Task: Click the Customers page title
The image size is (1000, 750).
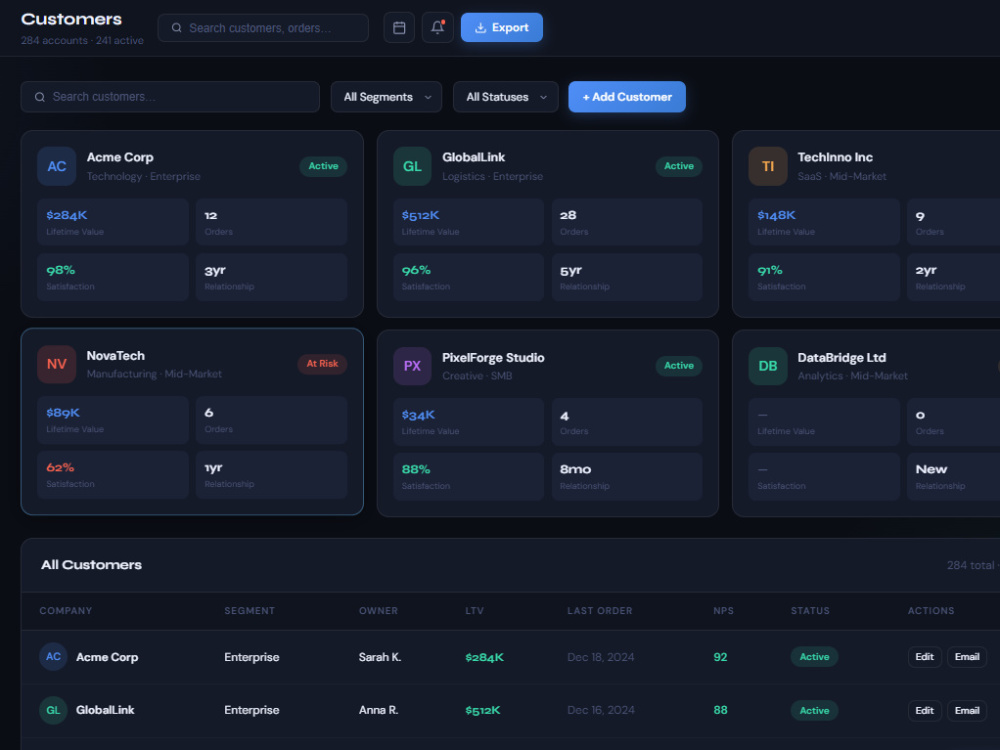Action: [71, 19]
